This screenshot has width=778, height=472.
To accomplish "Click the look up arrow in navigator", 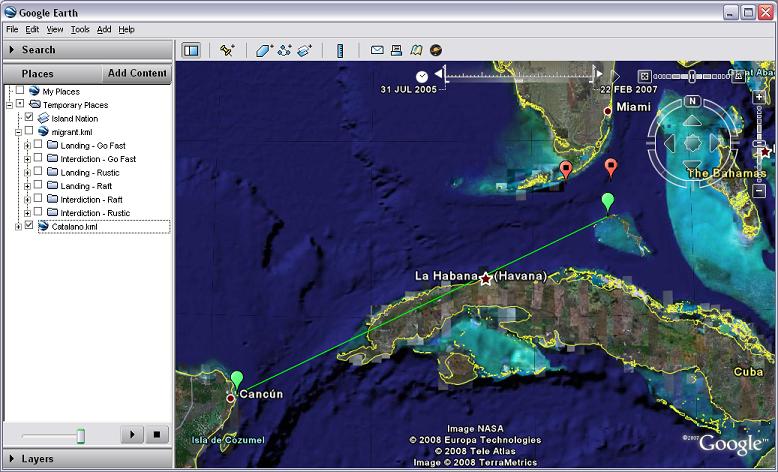I will (x=693, y=121).
